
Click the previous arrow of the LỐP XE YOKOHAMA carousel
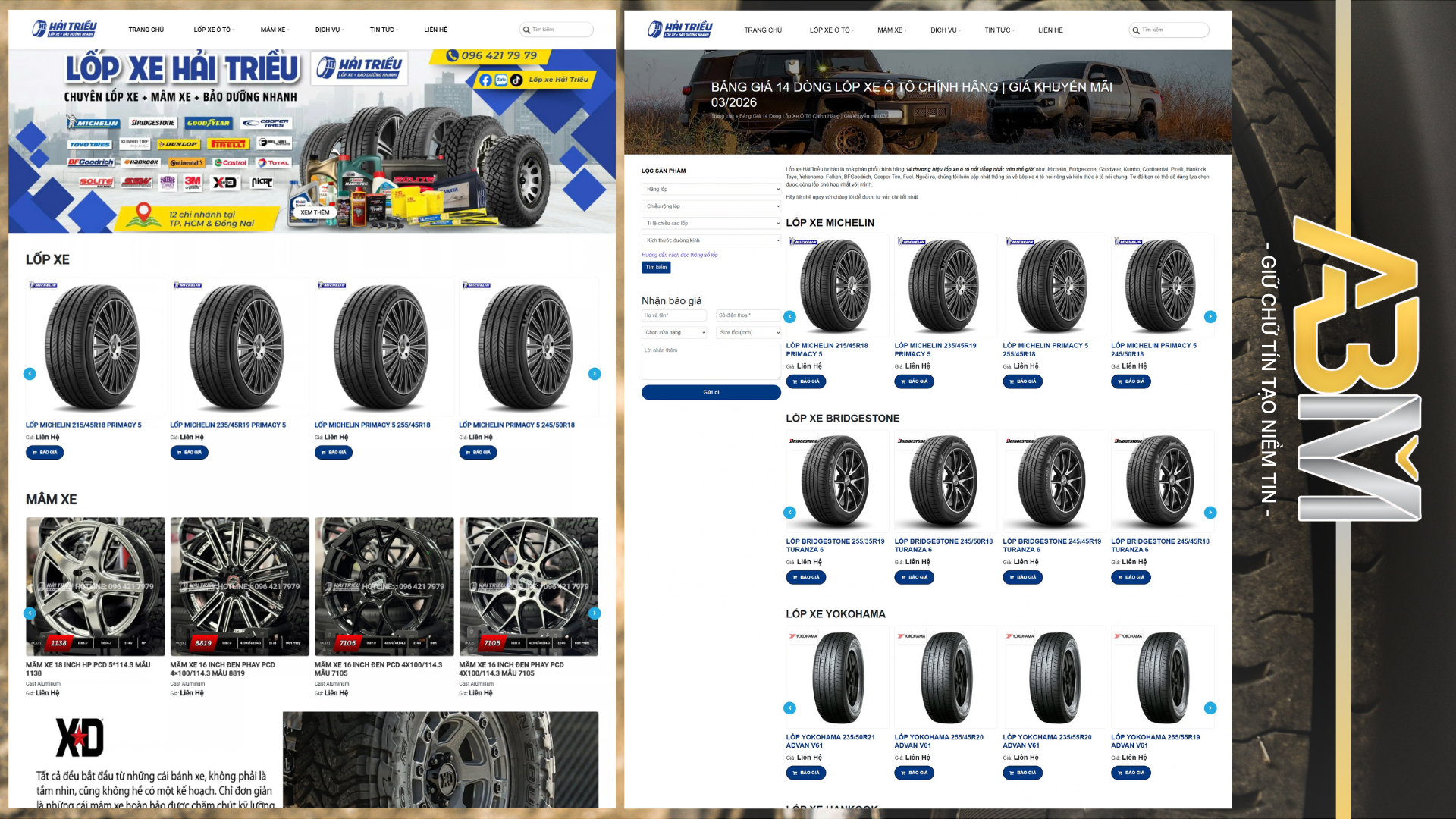tap(789, 708)
